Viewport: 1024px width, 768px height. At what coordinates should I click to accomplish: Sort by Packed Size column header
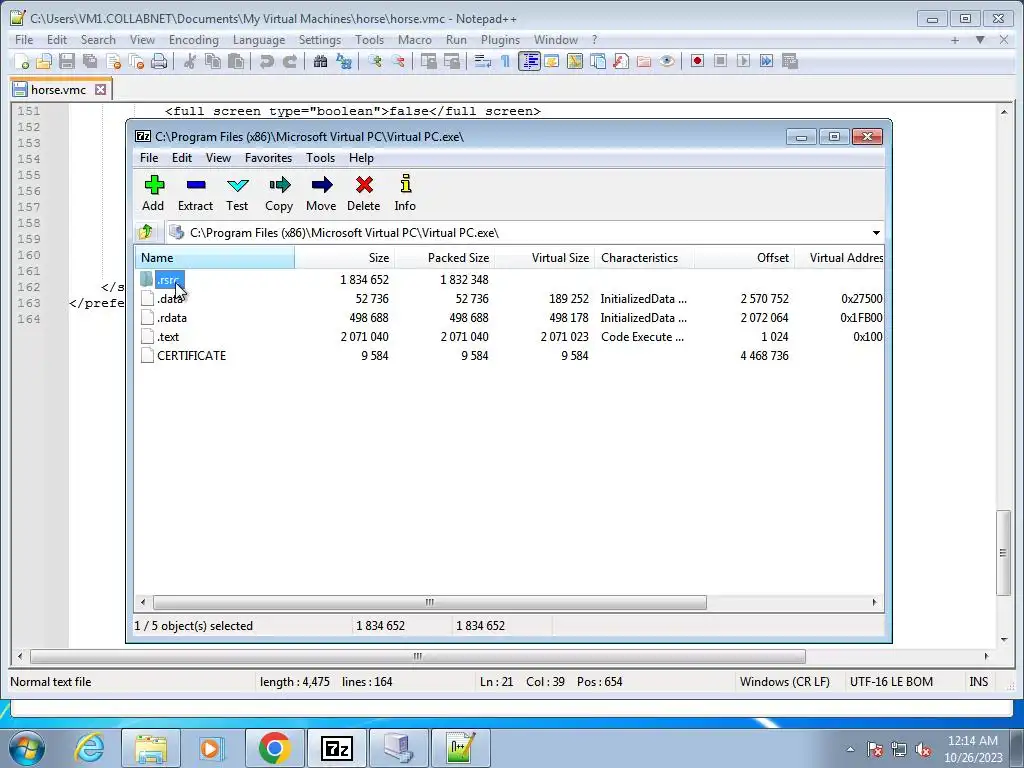444,257
